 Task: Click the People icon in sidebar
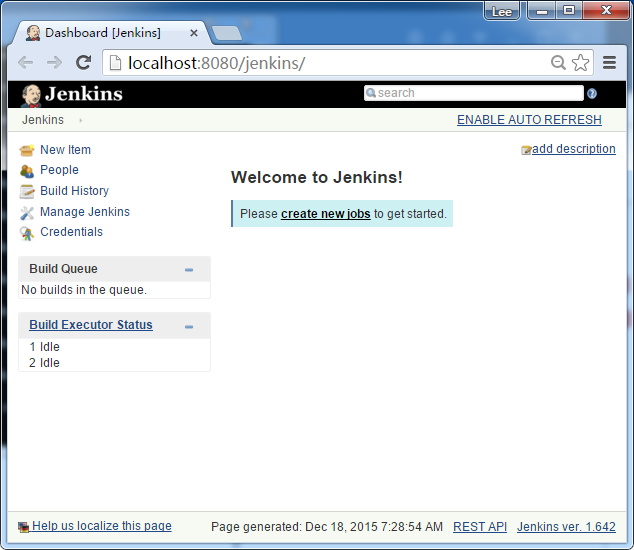coord(27,171)
